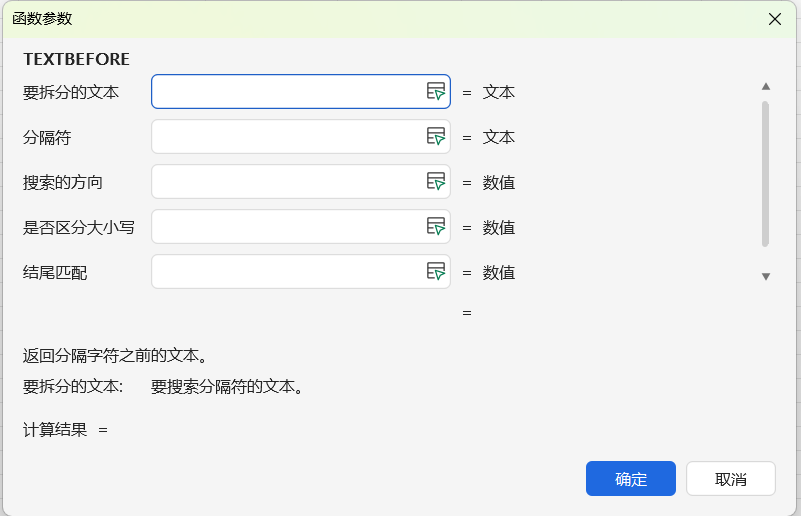Click the 计算结果 label

(x=55, y=430)
